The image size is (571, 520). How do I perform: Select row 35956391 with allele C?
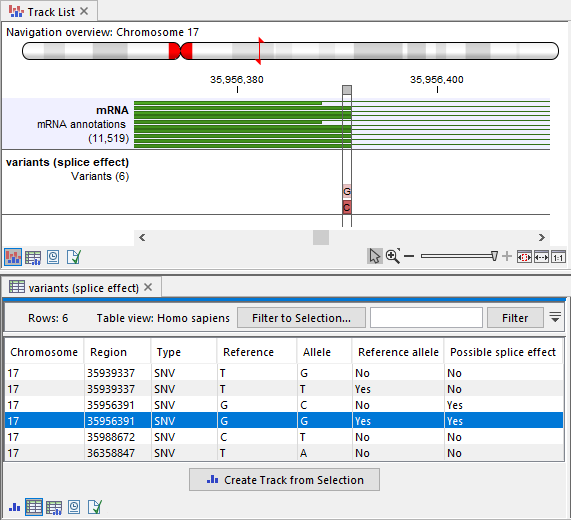coord(284,405)
